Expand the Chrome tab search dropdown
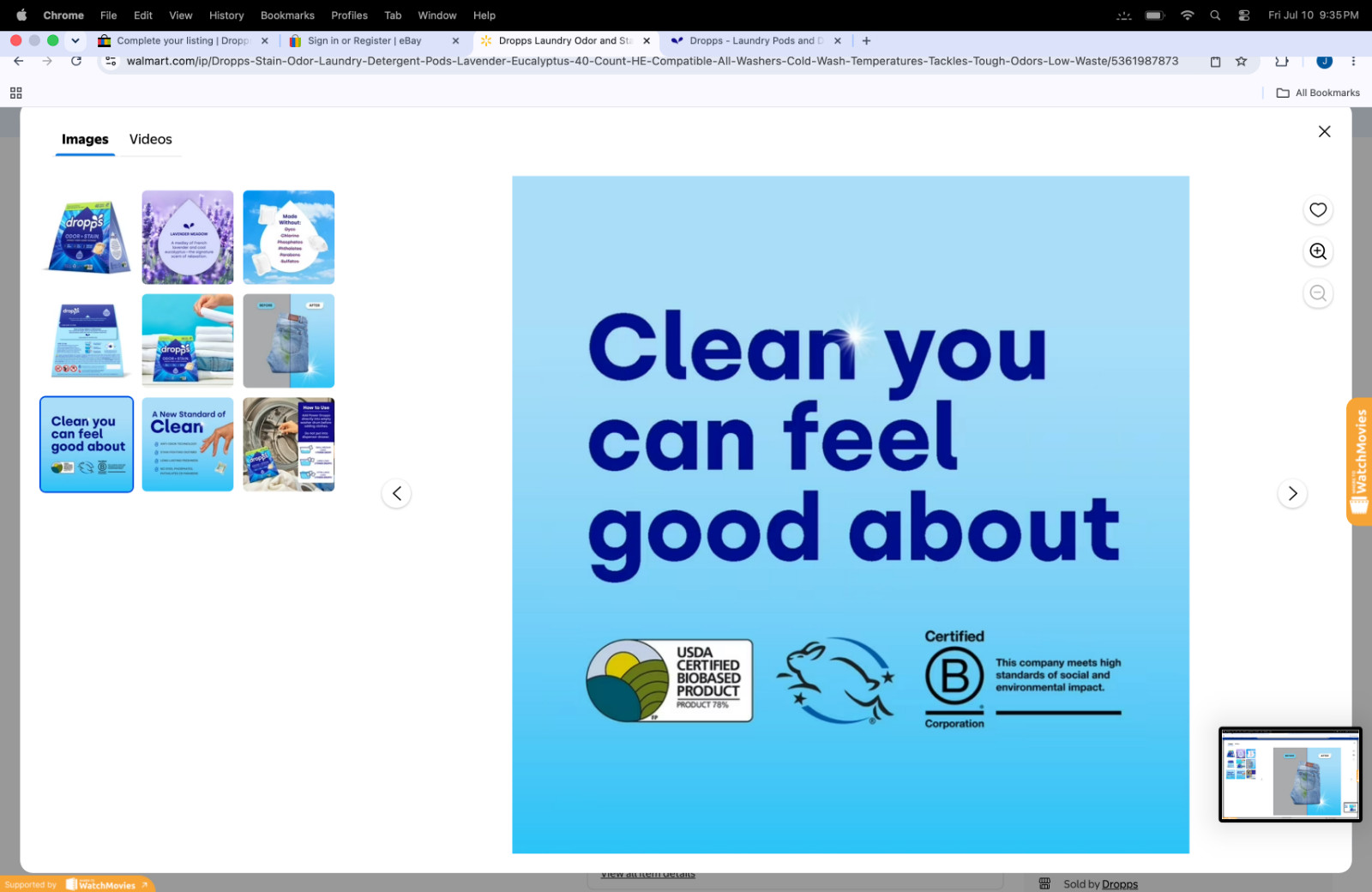1372x892 pixels. point(75,40)
